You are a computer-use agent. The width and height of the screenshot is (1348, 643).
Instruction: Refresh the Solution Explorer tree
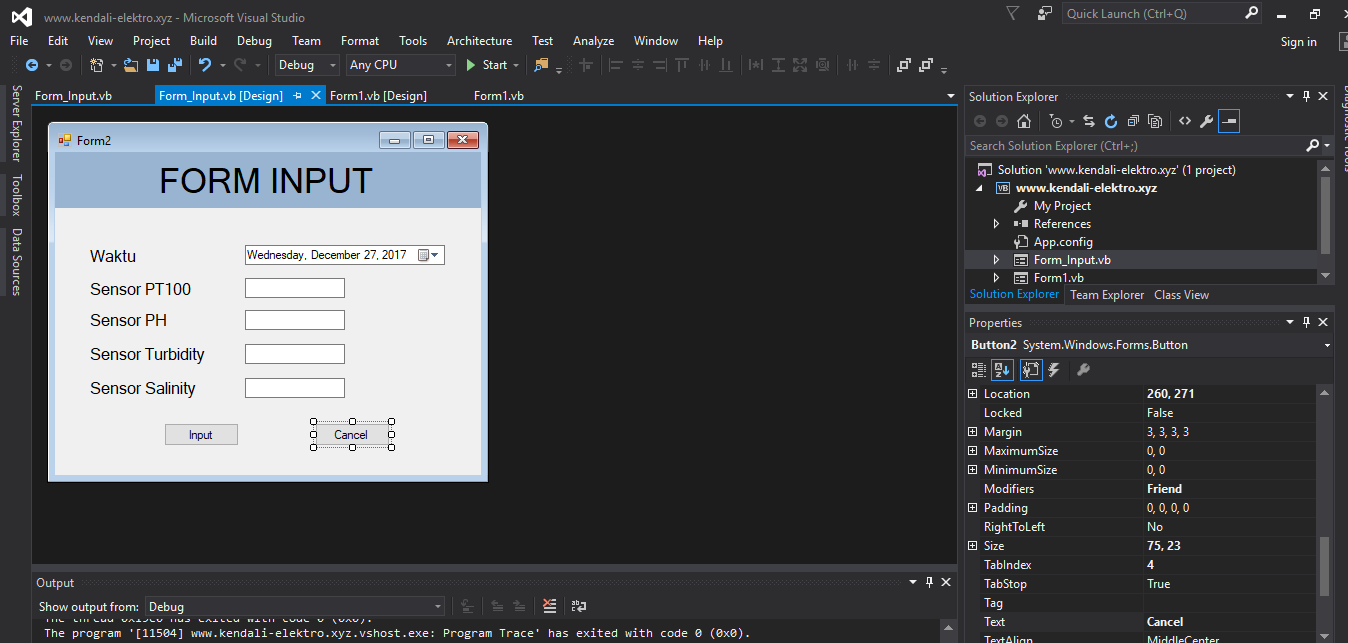(1111, 121)
